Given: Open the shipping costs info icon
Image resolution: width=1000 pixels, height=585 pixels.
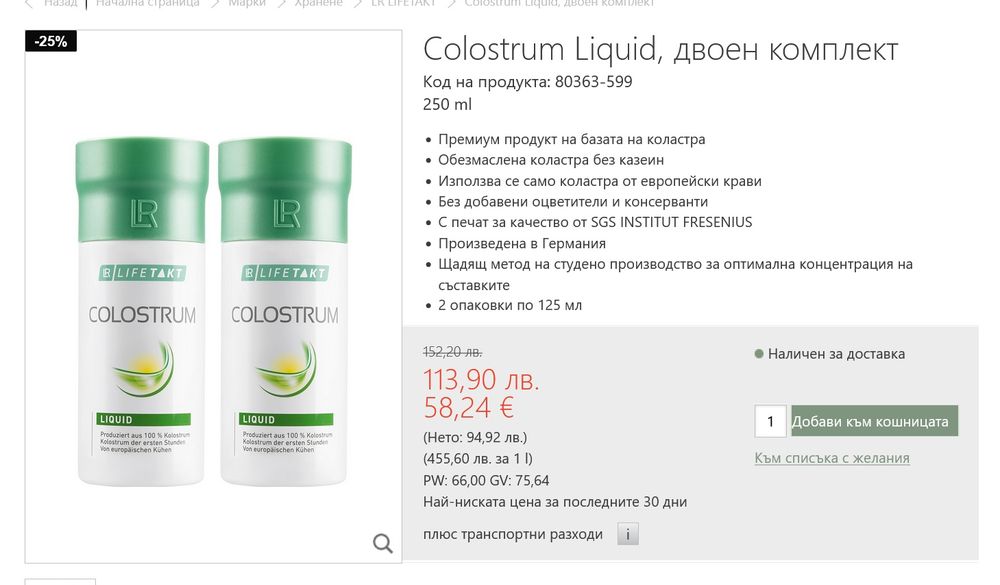Looking at the screenshot, I should tap(628, 534).
